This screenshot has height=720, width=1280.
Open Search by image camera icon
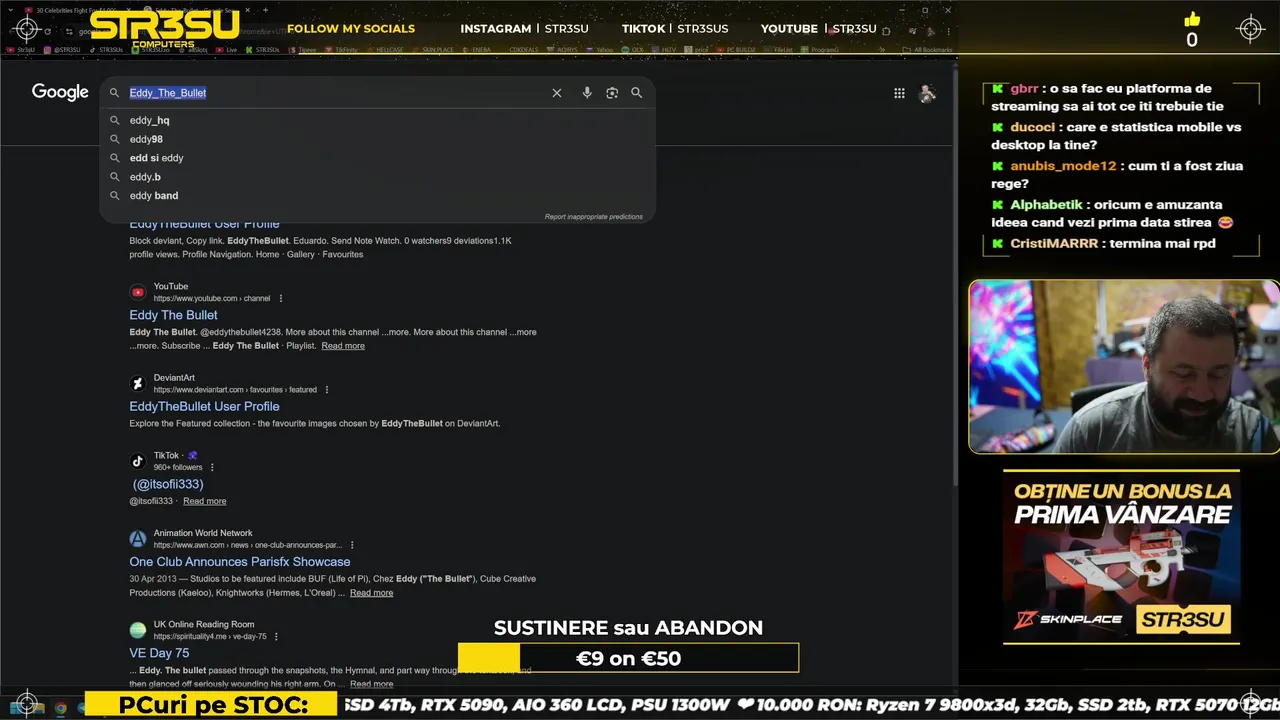pos(612,93)
